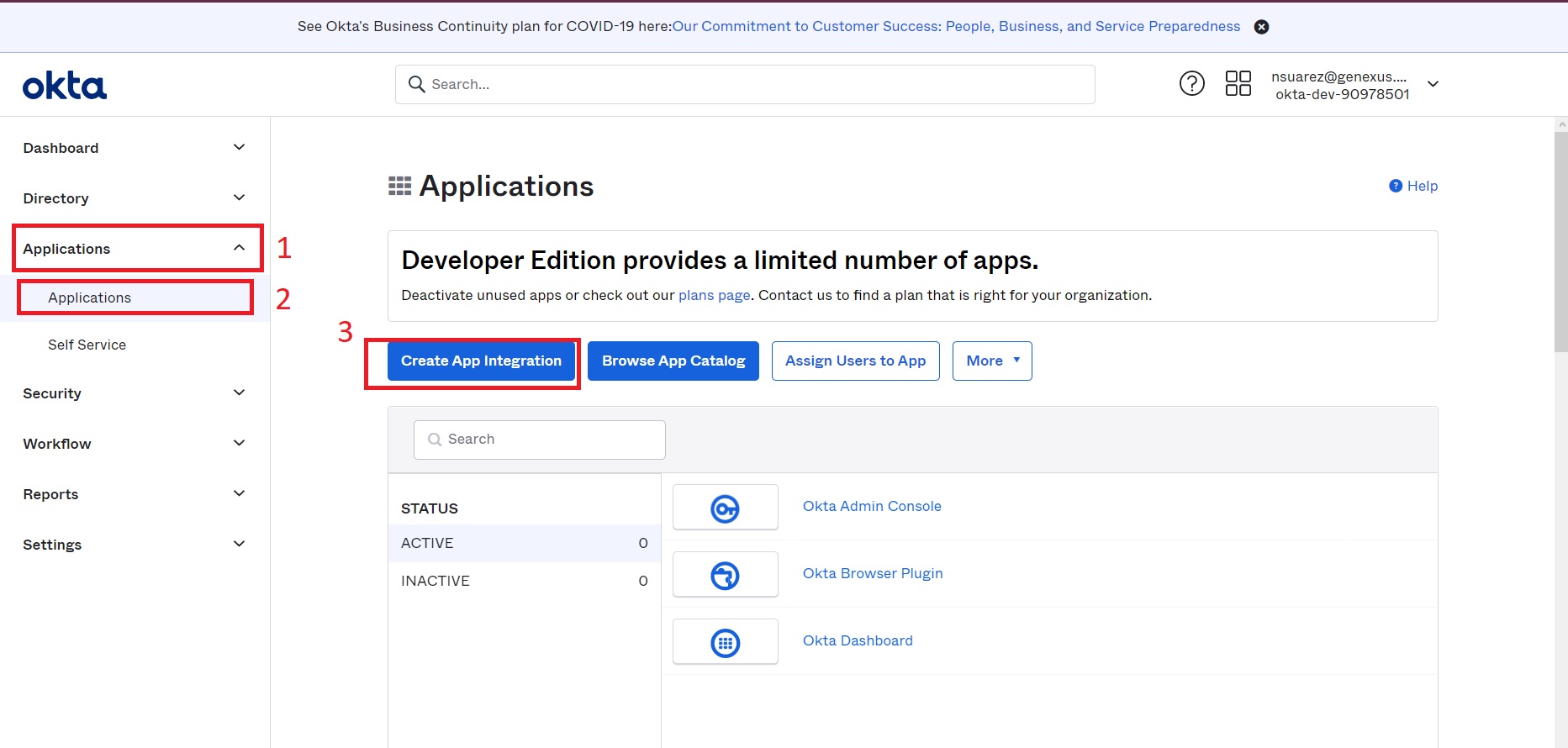Click Browse App Catalog button
Viewport: 1568px width, 748px height.
click(x=673, y=361)
